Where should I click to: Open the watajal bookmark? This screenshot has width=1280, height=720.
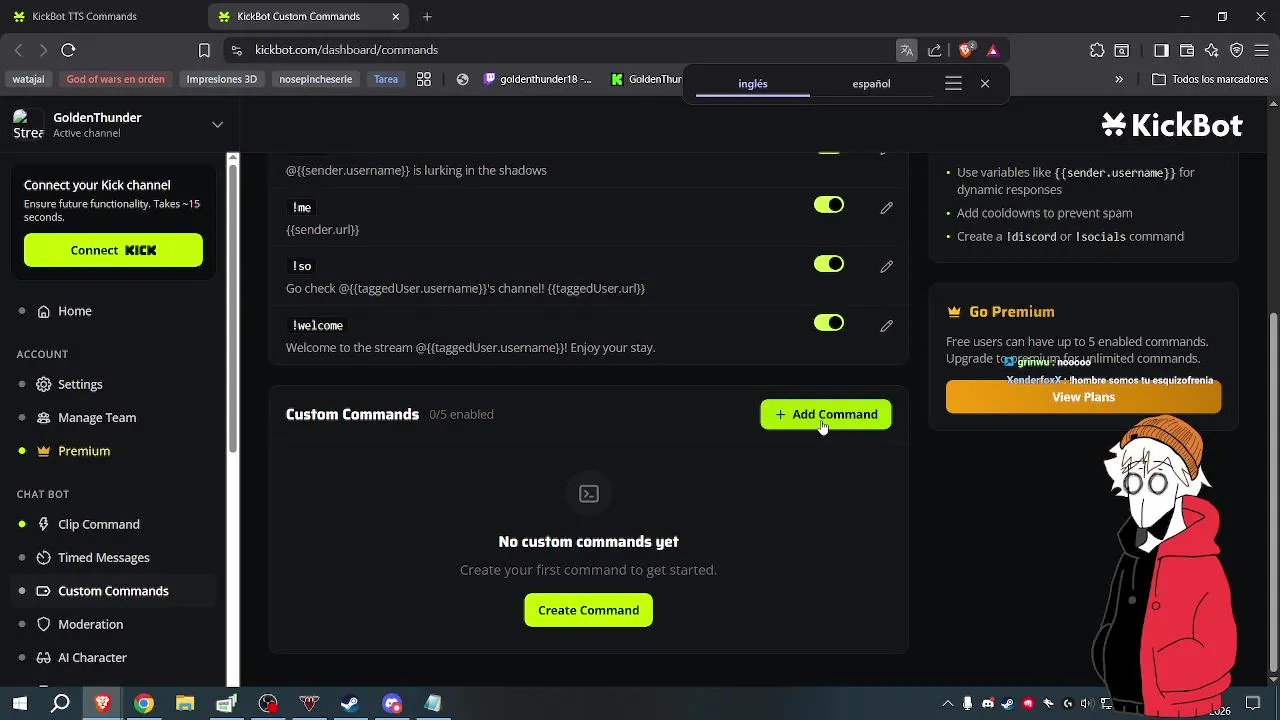coord(28,79)
